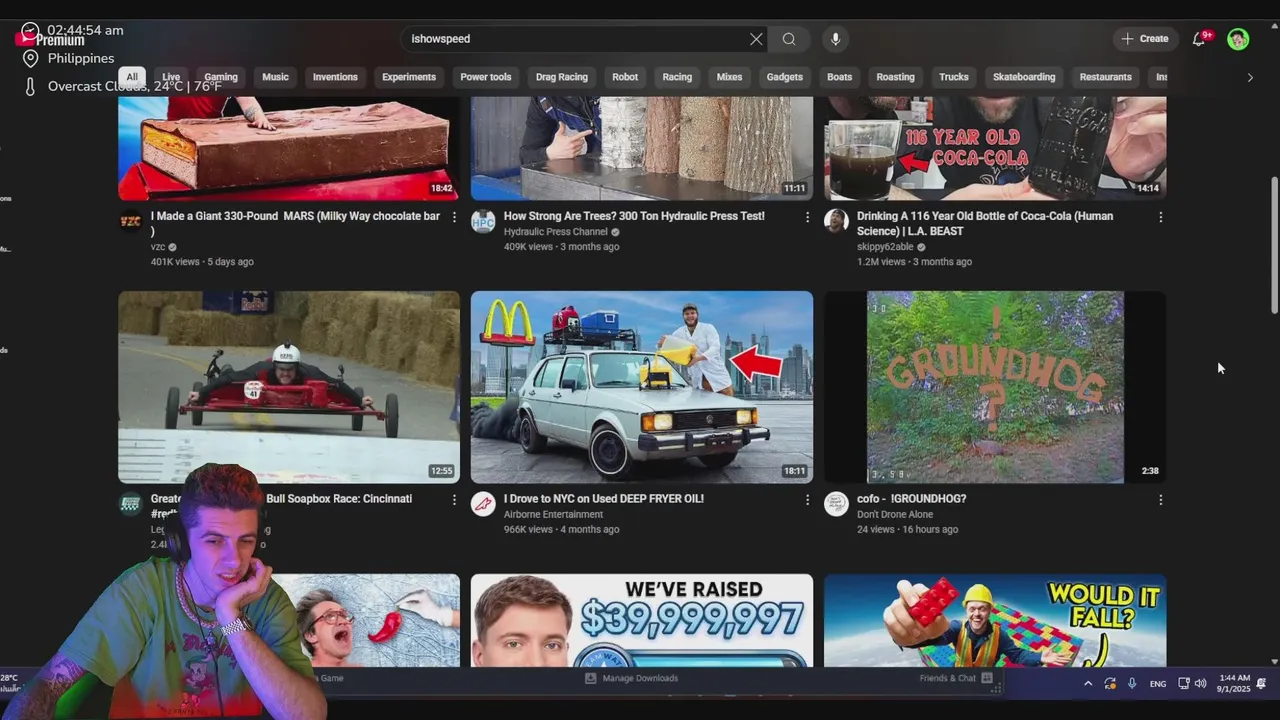Open skippy62able channel avatar

pos(836,221)
